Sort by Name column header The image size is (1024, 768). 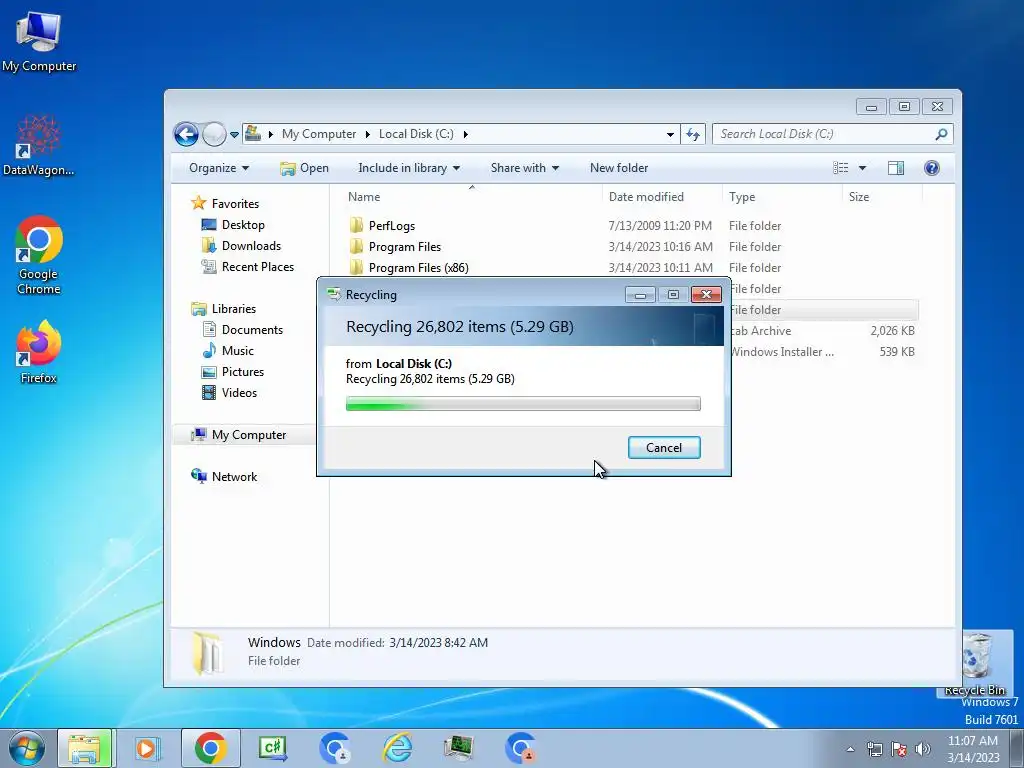(470, 197)
